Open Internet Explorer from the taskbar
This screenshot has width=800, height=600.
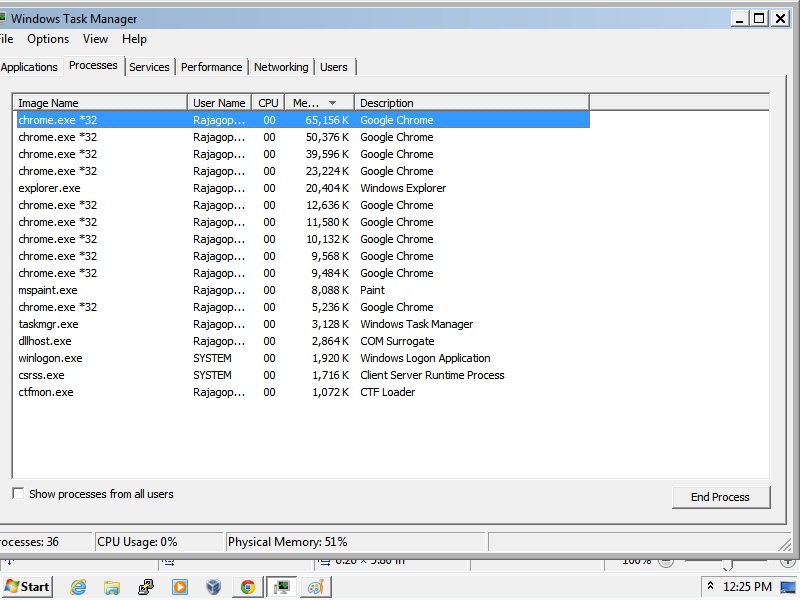coord(78,587)
